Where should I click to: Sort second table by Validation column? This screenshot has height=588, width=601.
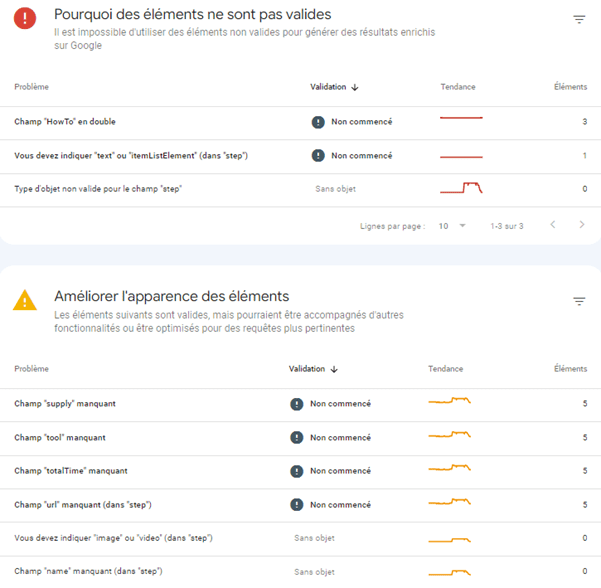(x=313, y=369)
